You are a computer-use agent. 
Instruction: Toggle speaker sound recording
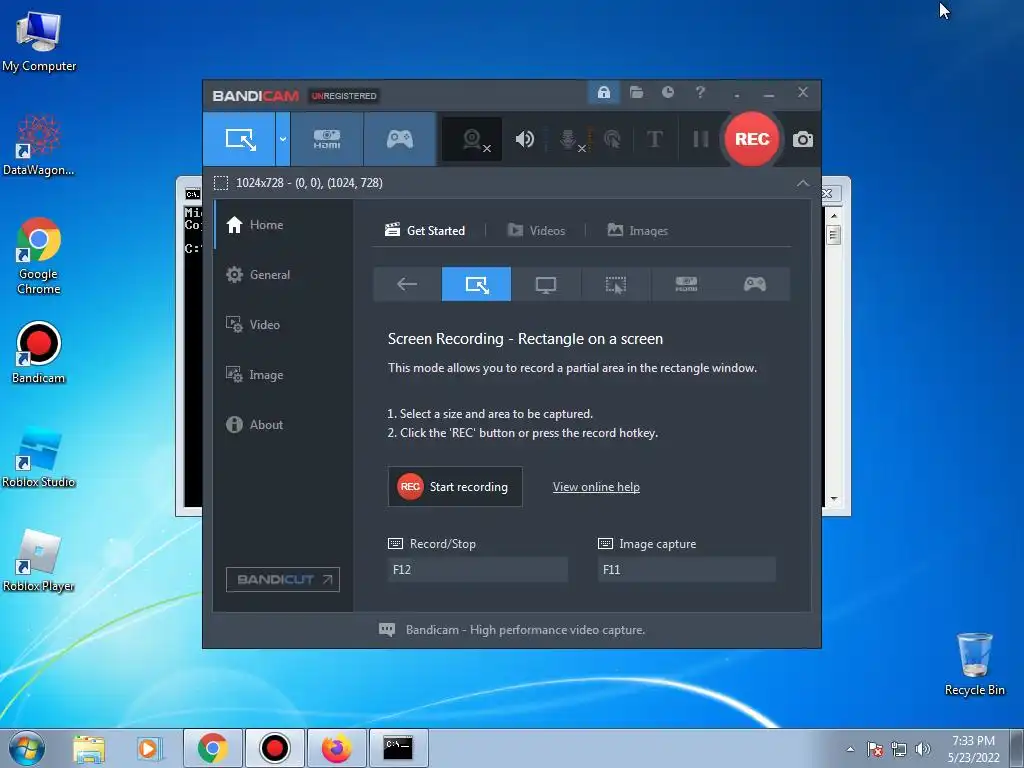tap(524, 139)
